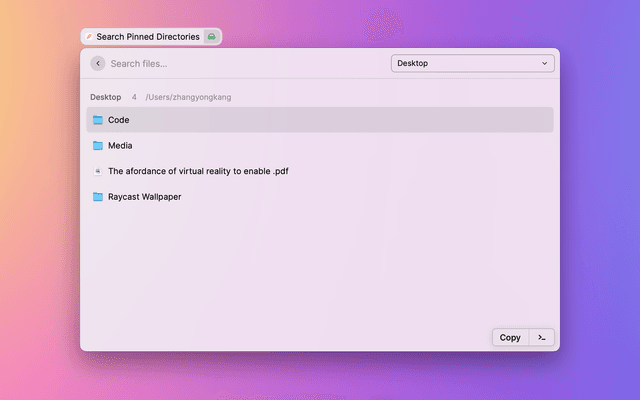Click the Code folder icon
The width and height of the screenshot is (640, 400).
coord(98,120)
